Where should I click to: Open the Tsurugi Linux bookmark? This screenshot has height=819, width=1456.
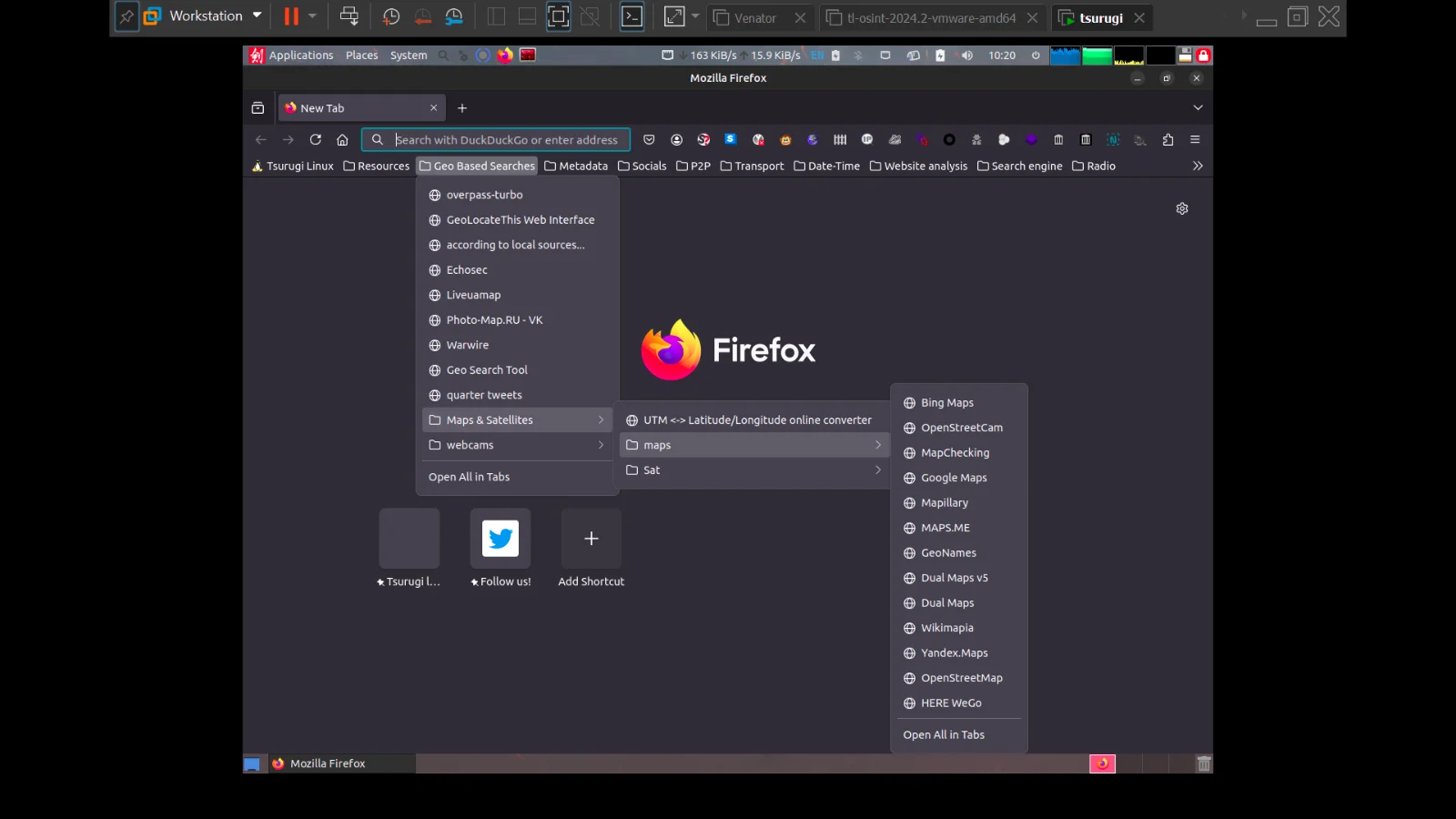point(292,167)
